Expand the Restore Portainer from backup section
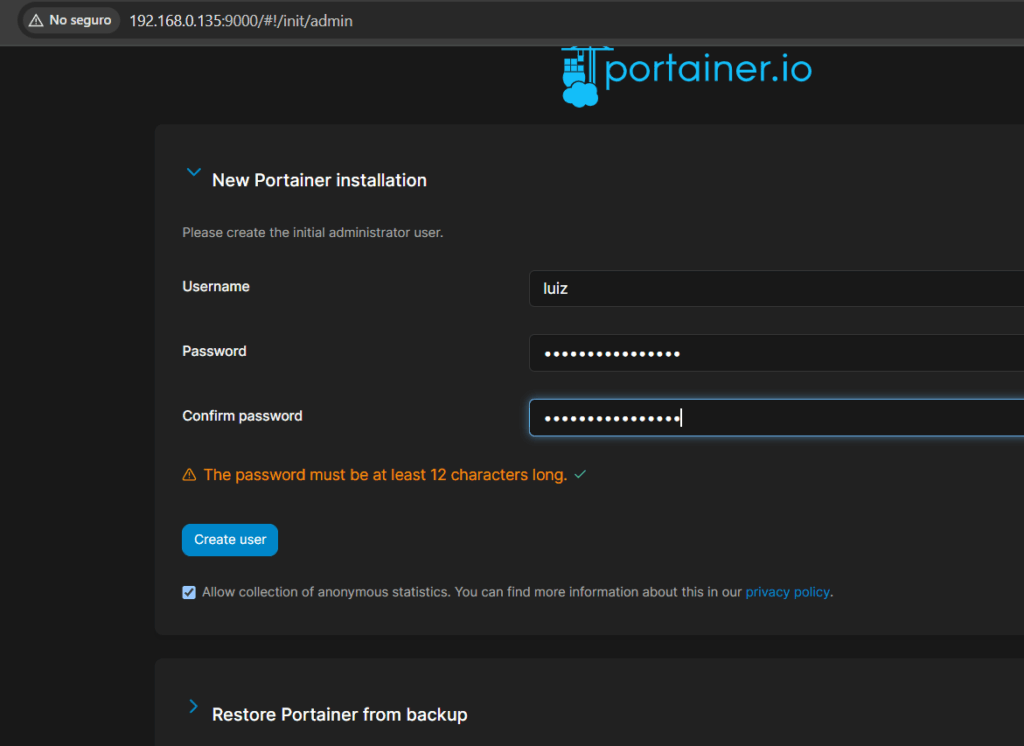 tap(339, 714)
